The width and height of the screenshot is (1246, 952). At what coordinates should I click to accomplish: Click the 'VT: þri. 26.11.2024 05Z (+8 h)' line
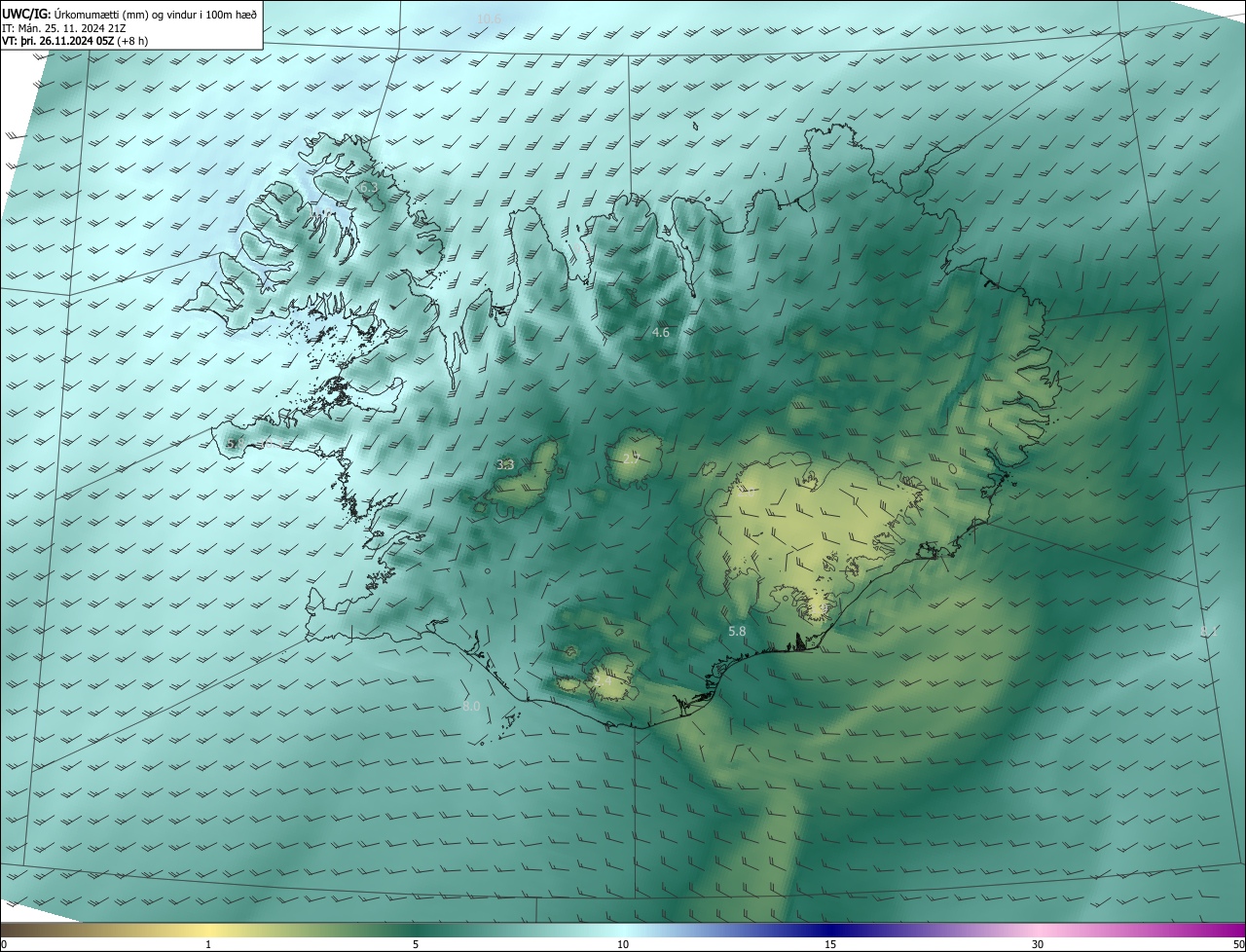click(76, 42)
